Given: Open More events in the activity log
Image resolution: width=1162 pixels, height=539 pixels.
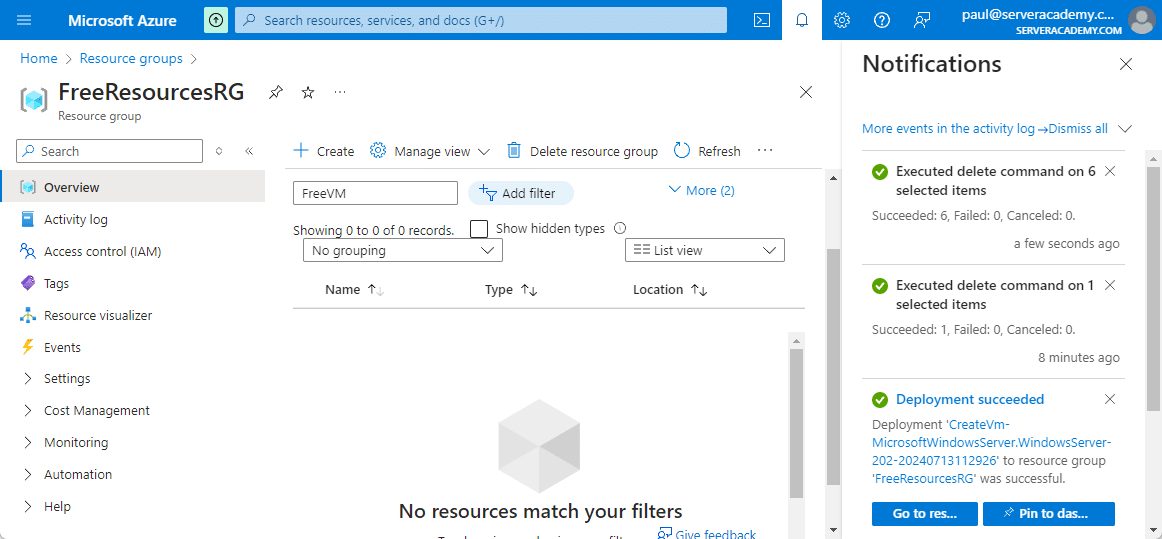Looking at the screenshot, I should [955, 129].
